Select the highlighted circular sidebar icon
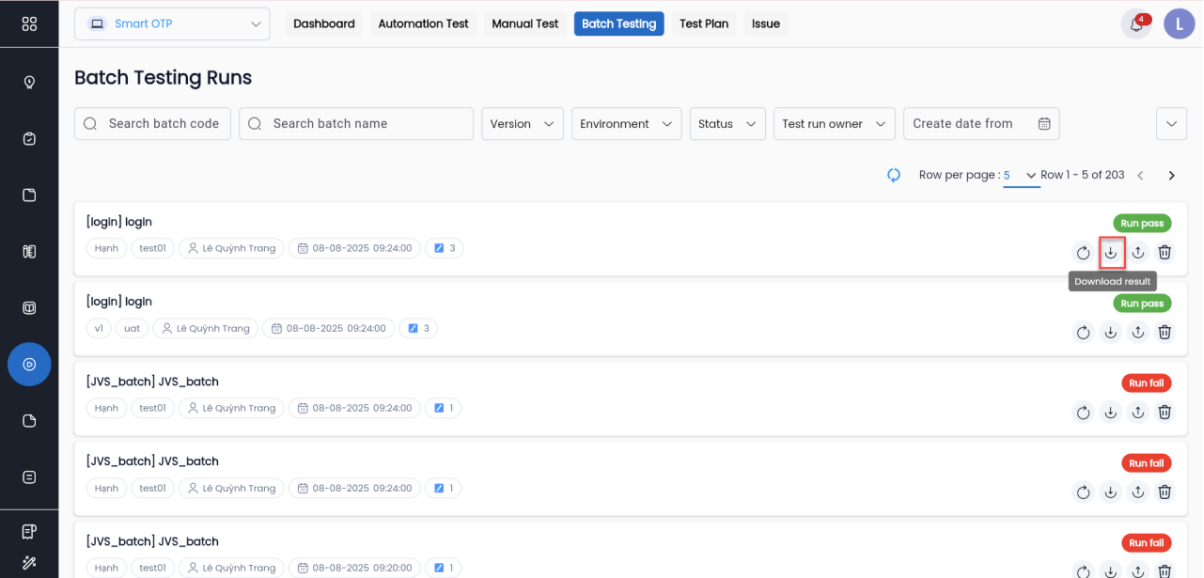1204x578 pixels. tap(29, 364)
